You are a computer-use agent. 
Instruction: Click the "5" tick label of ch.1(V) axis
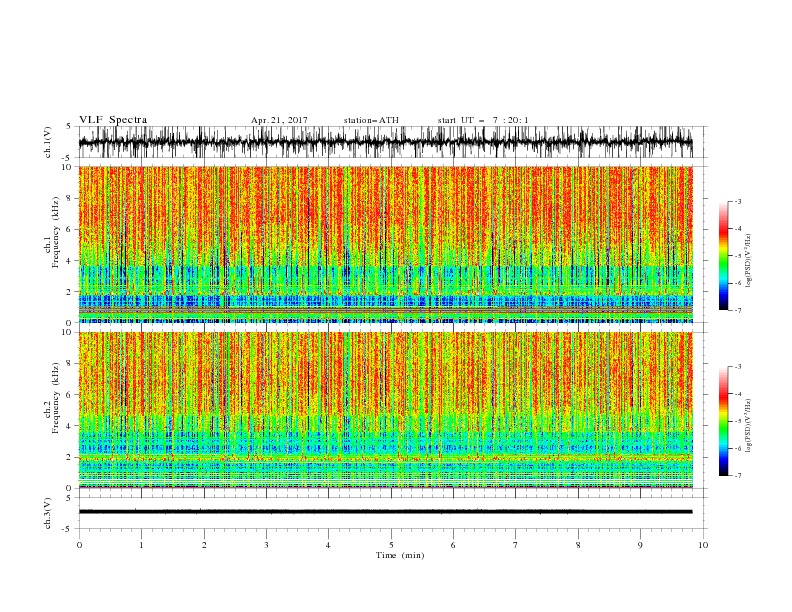click(69, 126)
